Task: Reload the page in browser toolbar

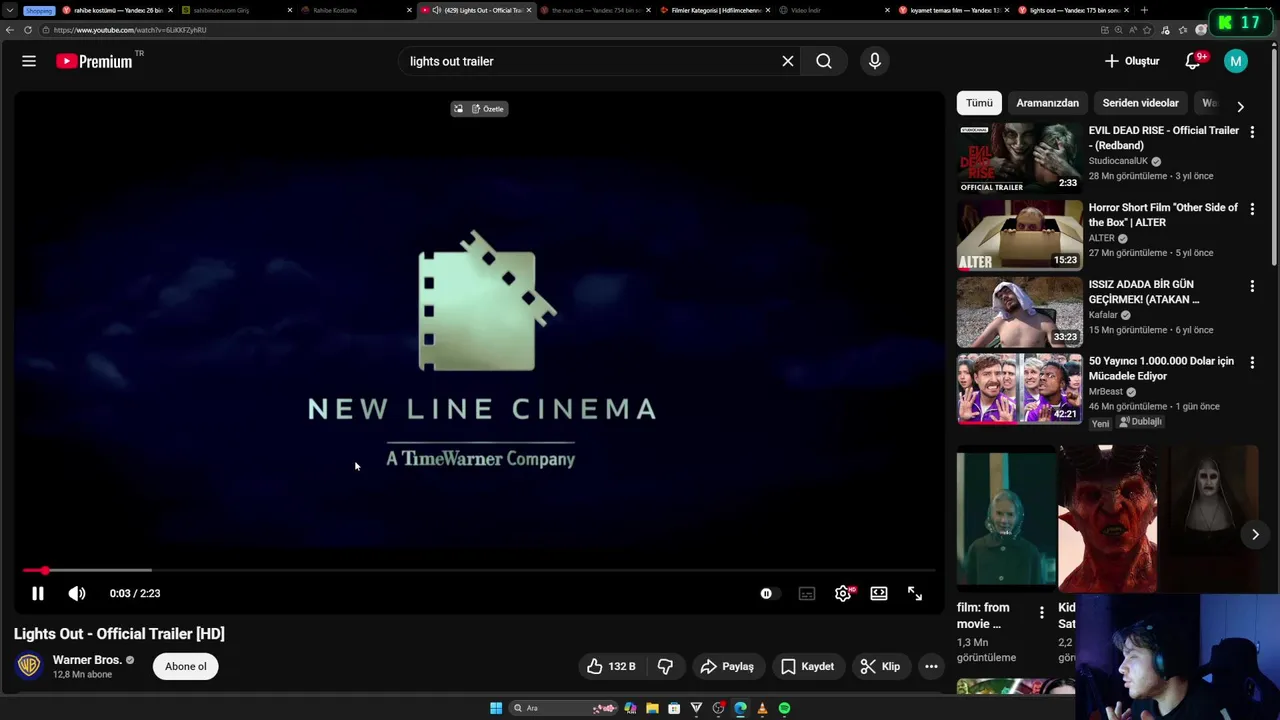Action: coord(28,30)
